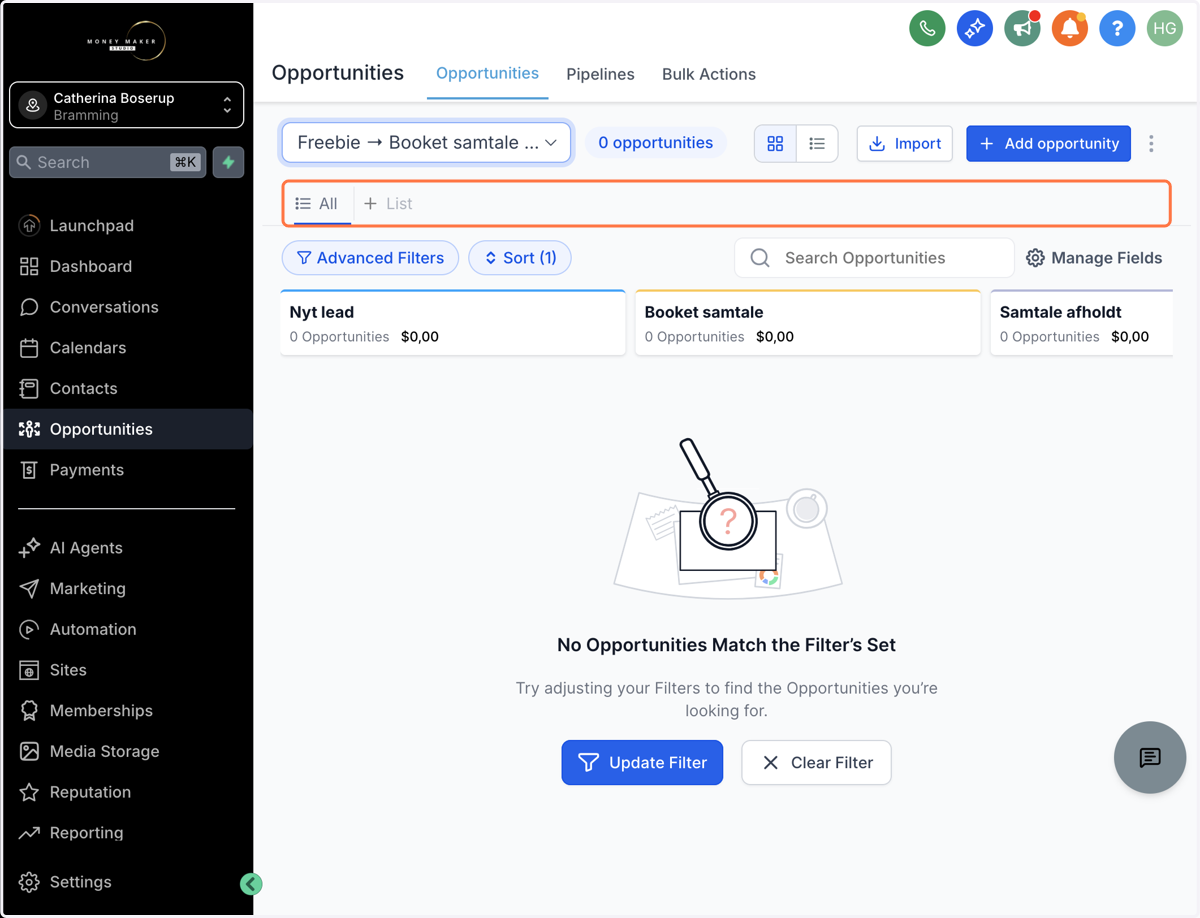The image size is (1200, 918).
Task: Click the green lightning quick actions button
Action: coord(229,162)
